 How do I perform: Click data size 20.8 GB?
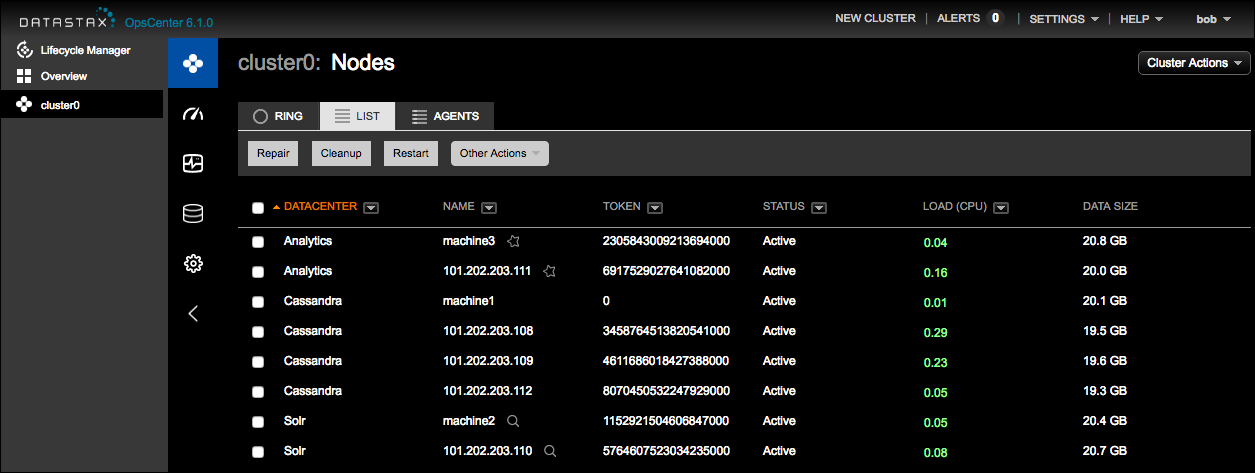coord(1105,241)
